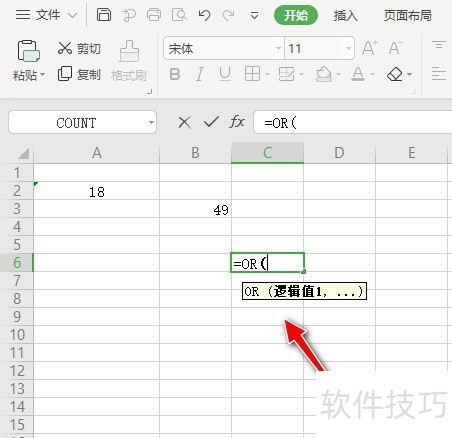Decrease font size with A- icon

click(396, 48)
